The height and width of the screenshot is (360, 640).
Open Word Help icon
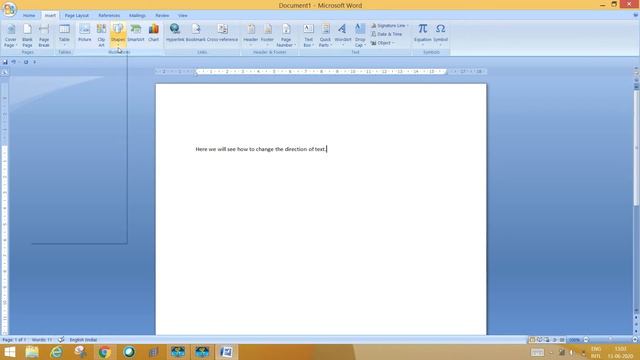coord(636,15)
